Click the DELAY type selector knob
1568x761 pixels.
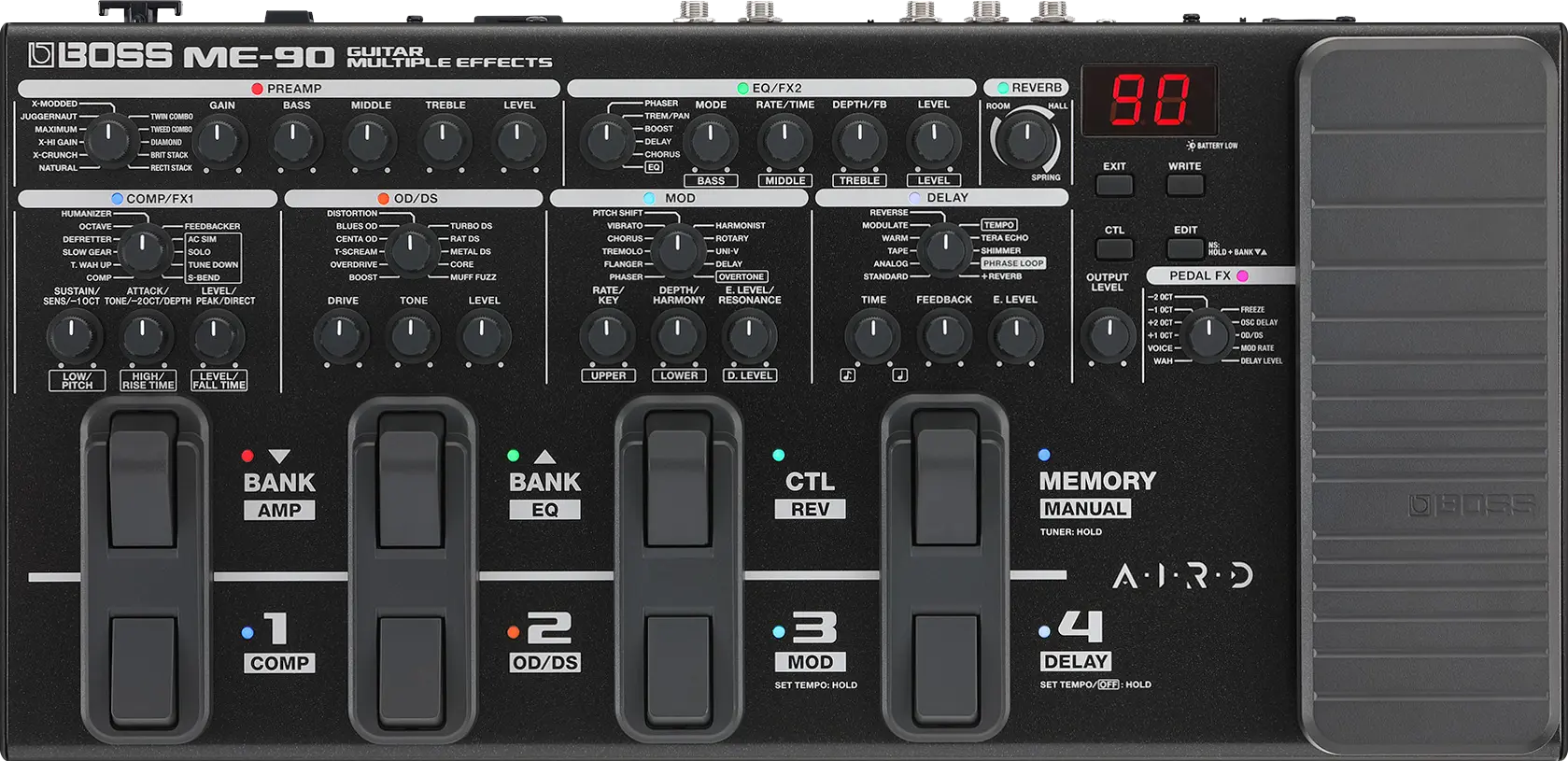coord(944,250)
